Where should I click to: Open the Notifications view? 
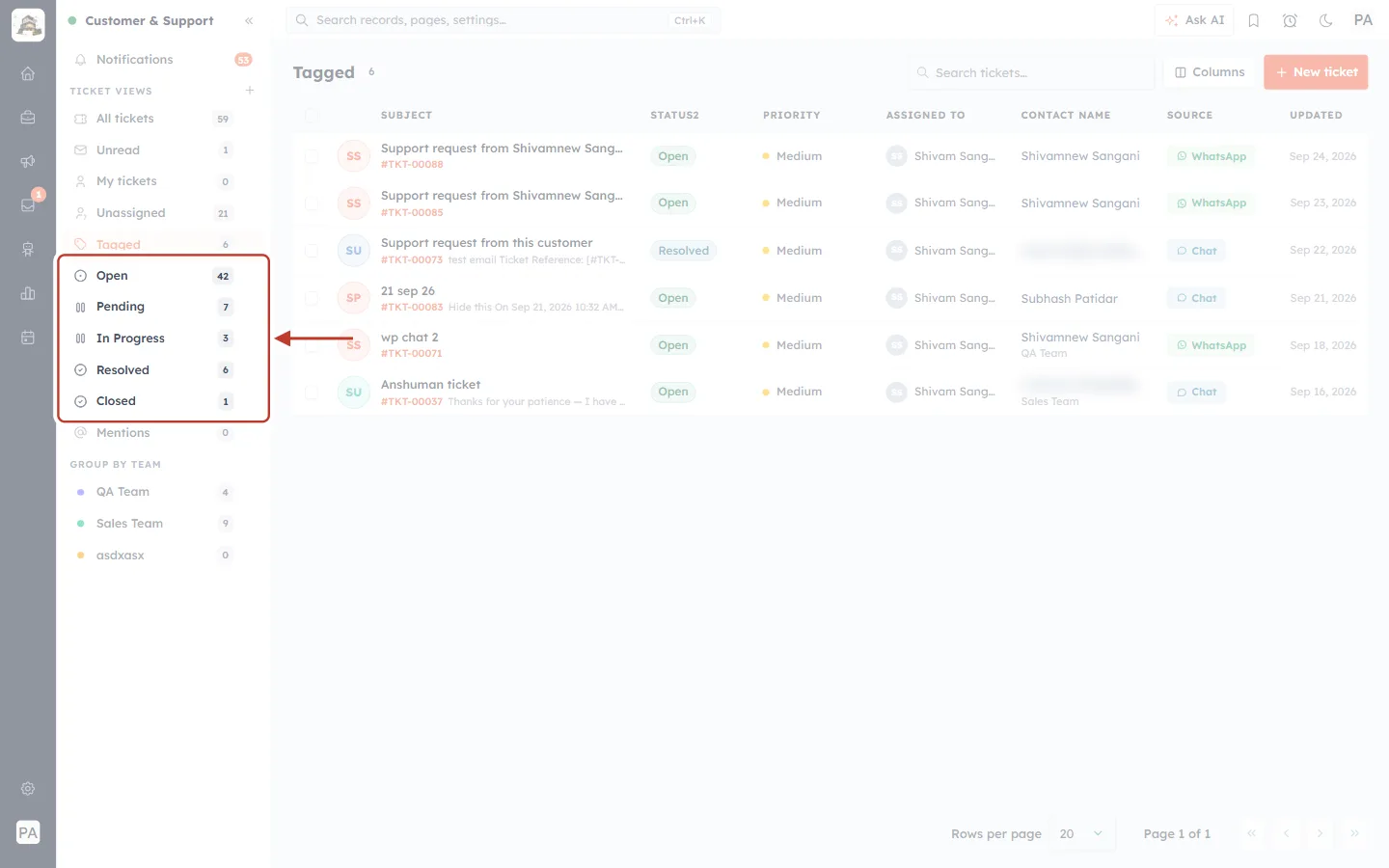click(164, 60)
